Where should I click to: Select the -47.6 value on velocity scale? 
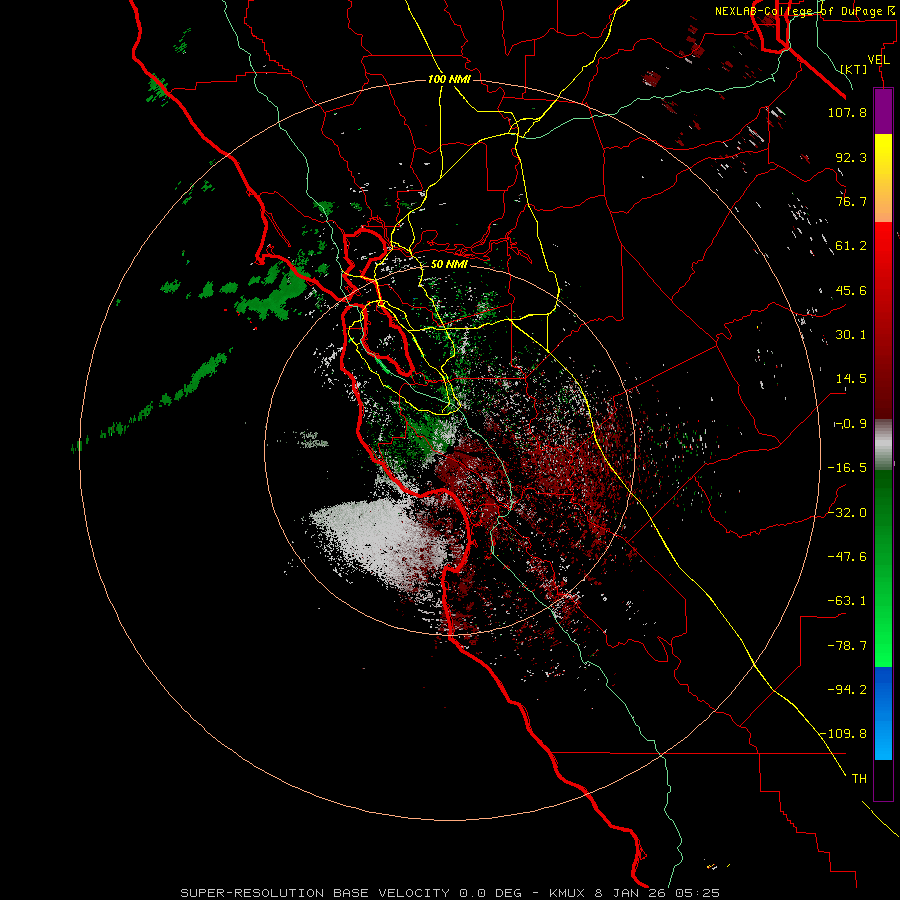tap(847, 557)
